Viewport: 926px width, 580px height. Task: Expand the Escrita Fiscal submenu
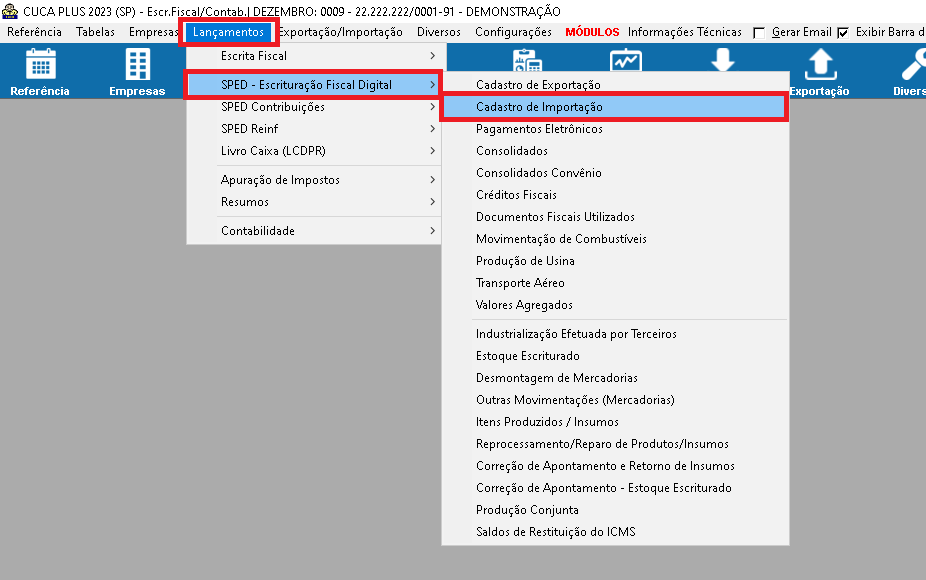pyautogui.click(x=314, y=56)
